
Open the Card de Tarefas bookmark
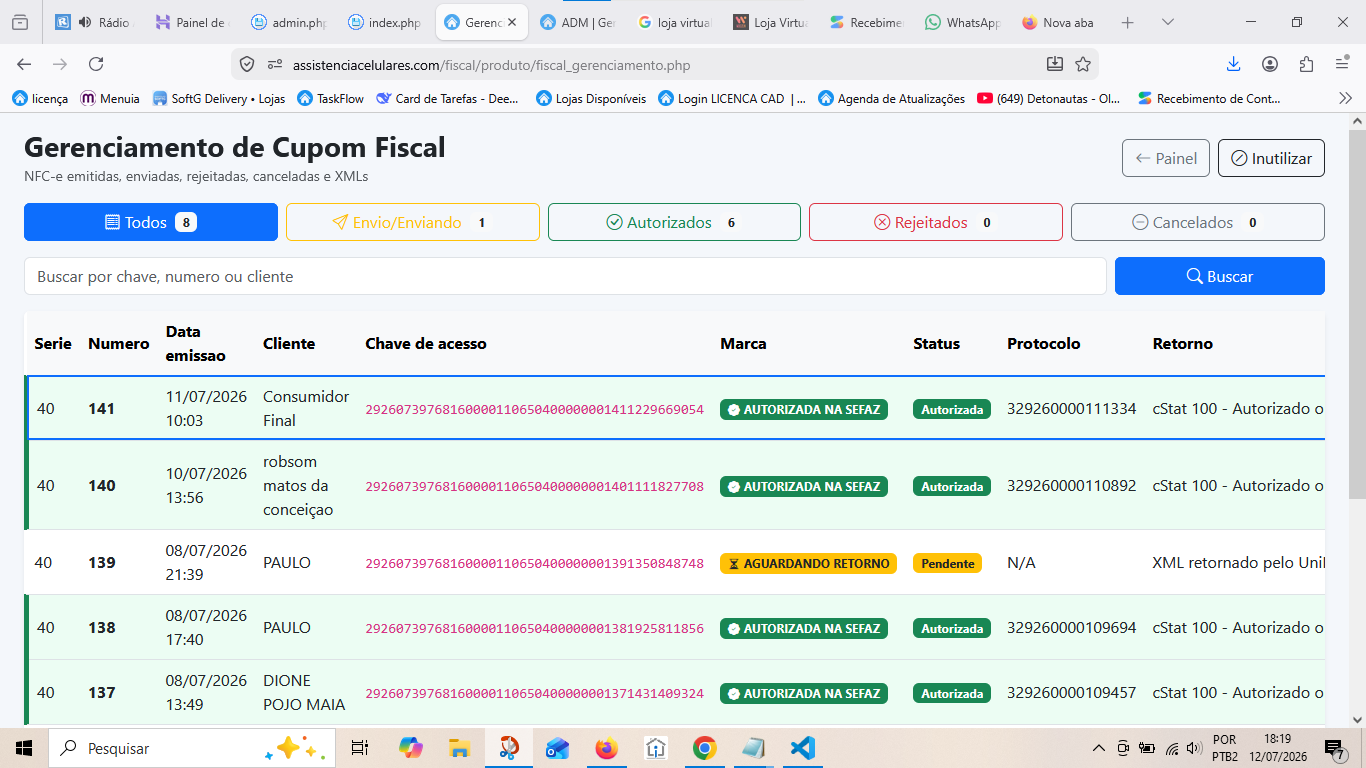click(448, 98)
